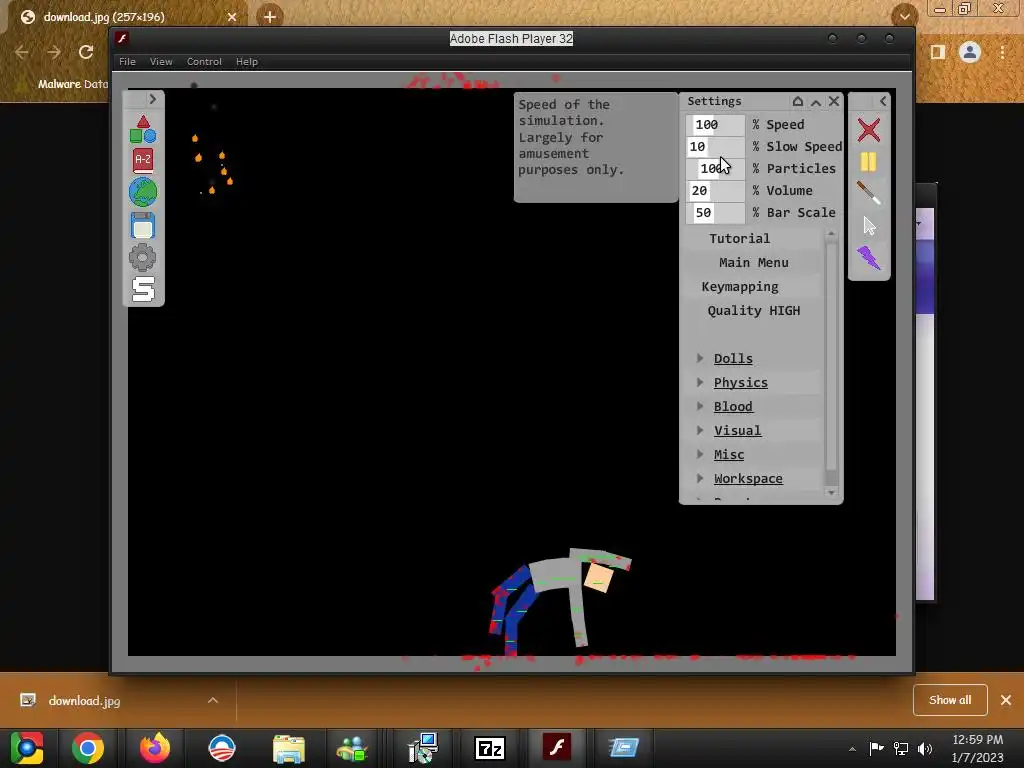Toggle Quality HIGH setting
This screenshot has height=768, width=1024.
click(754, 311)
